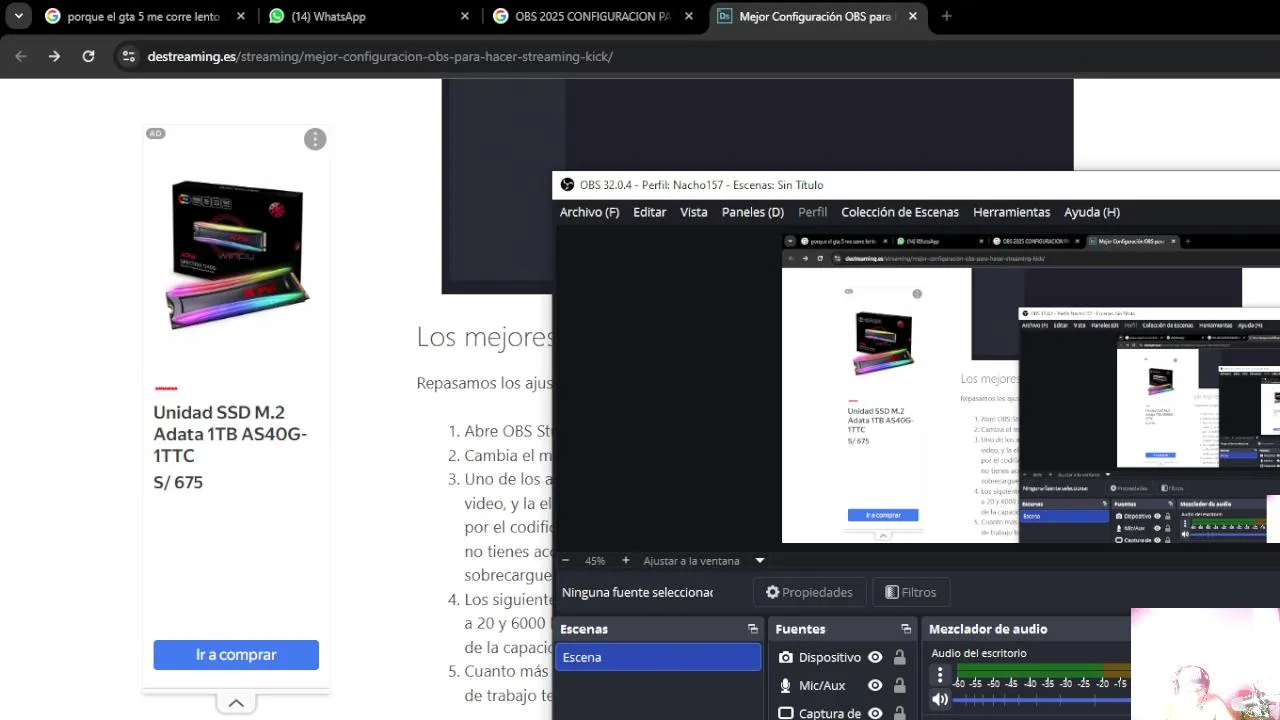This screenshot has height=720, width=1280.
Task: Collapse ad with chevron up arrow
Action: pos(236,703)
